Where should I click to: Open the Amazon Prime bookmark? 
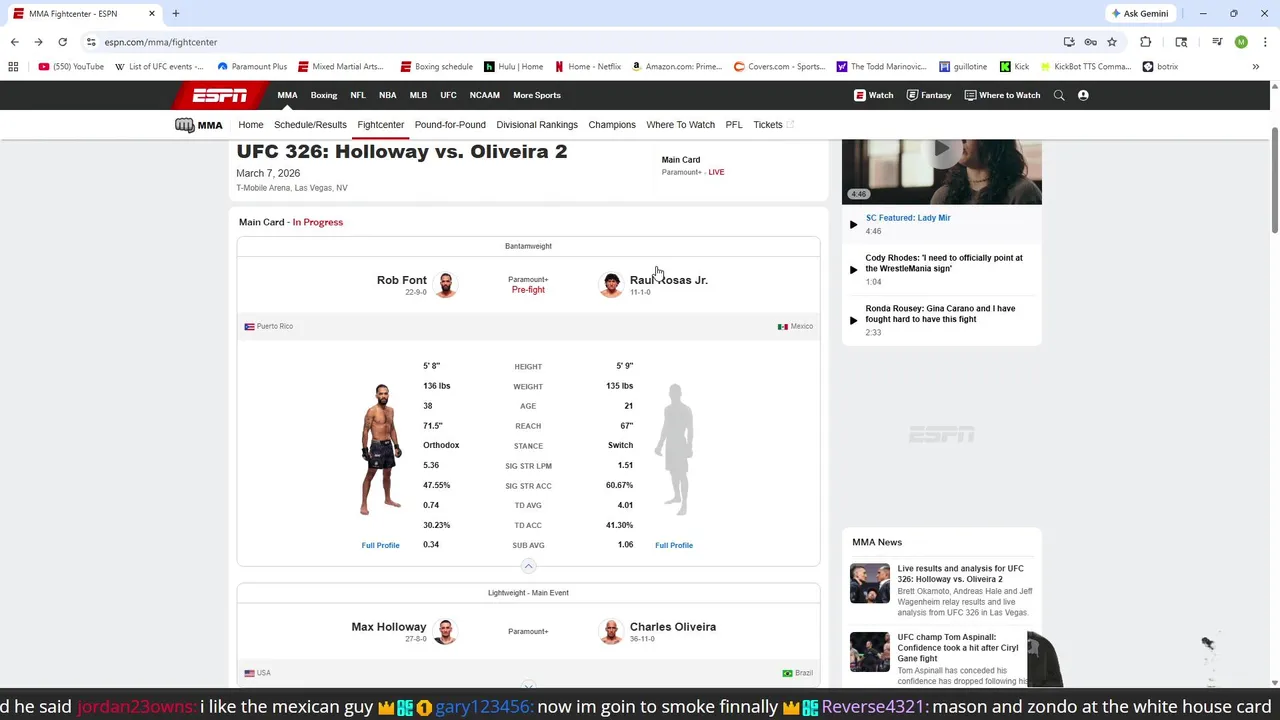coord(676,67)
